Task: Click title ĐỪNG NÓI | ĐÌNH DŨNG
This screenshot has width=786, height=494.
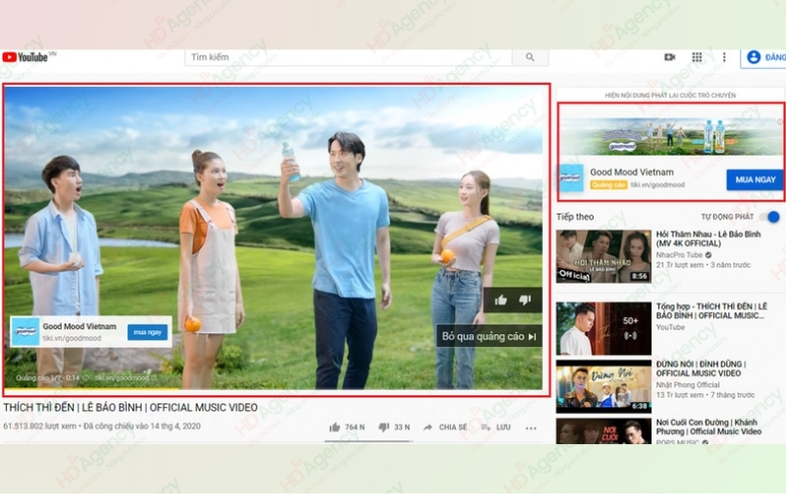Action: click(701, 369)
